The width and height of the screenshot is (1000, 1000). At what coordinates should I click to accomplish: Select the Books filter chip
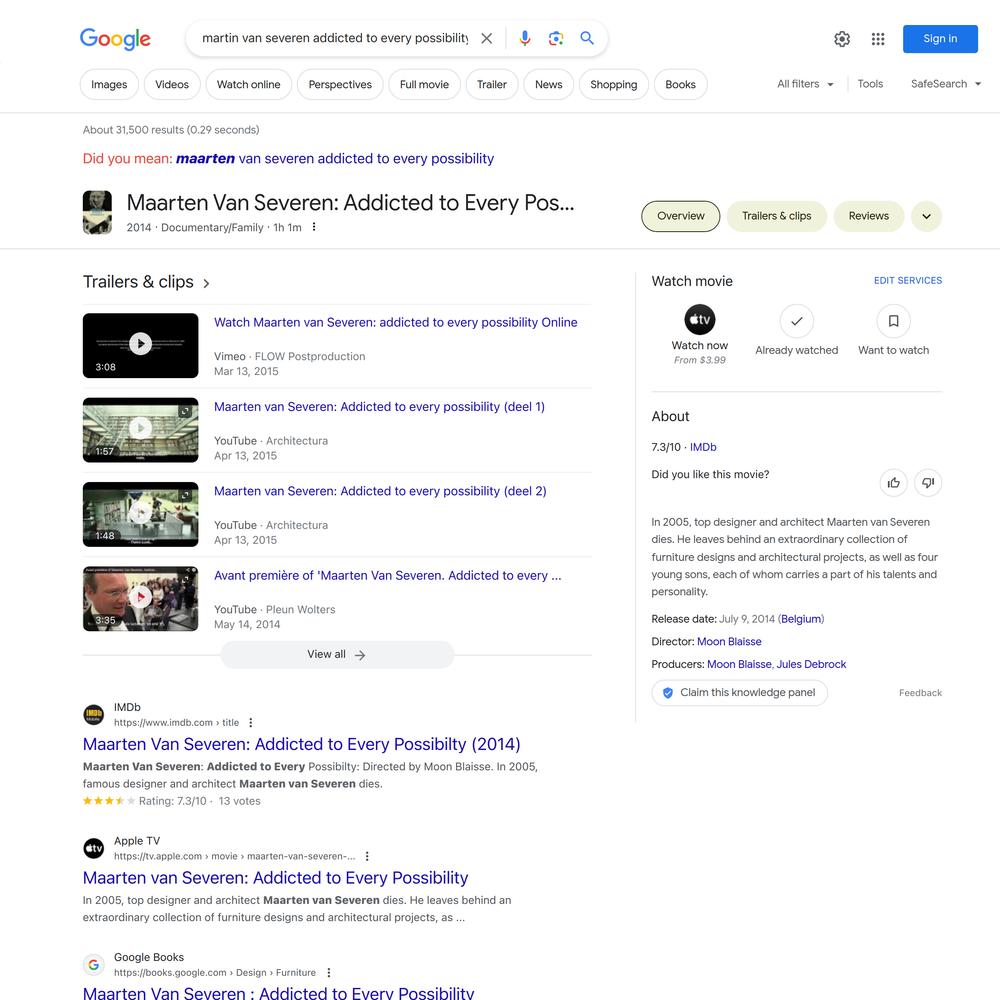point(680,84)
